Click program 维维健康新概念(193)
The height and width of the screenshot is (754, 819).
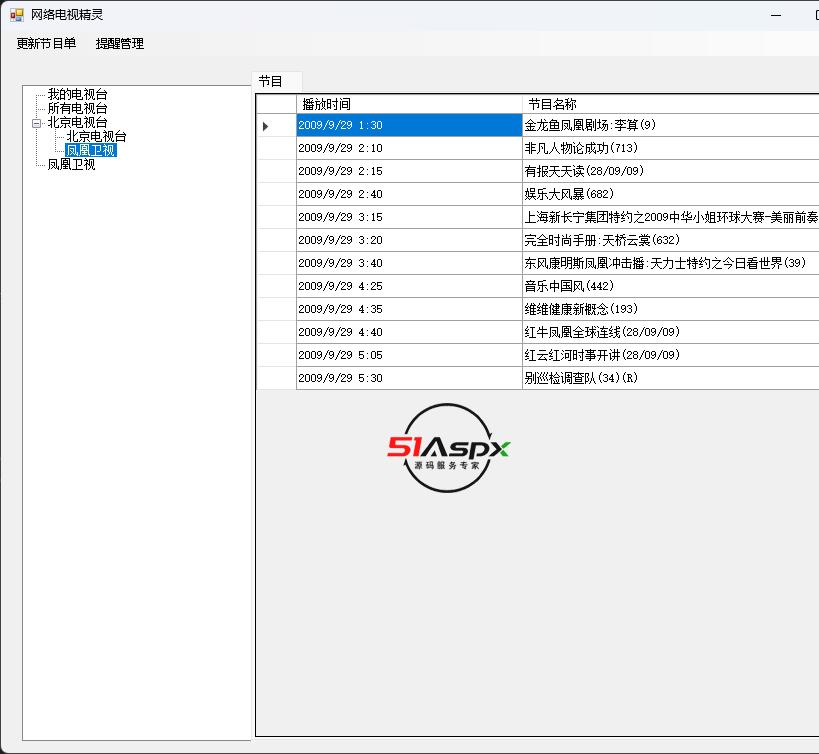click(671, 309)
